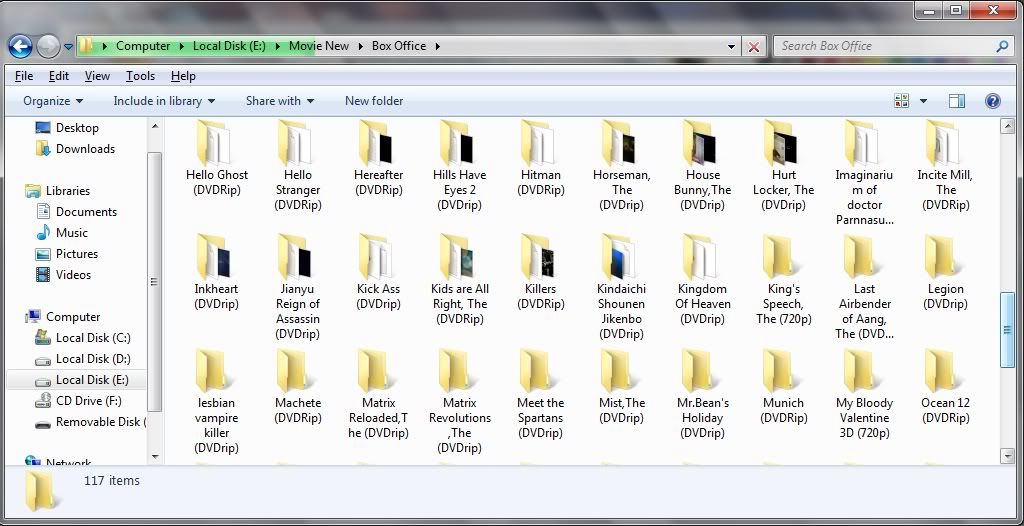Select the Horseman, The (DVDrip) folder
Screen dimensions: 1024x526
[622, 166]
